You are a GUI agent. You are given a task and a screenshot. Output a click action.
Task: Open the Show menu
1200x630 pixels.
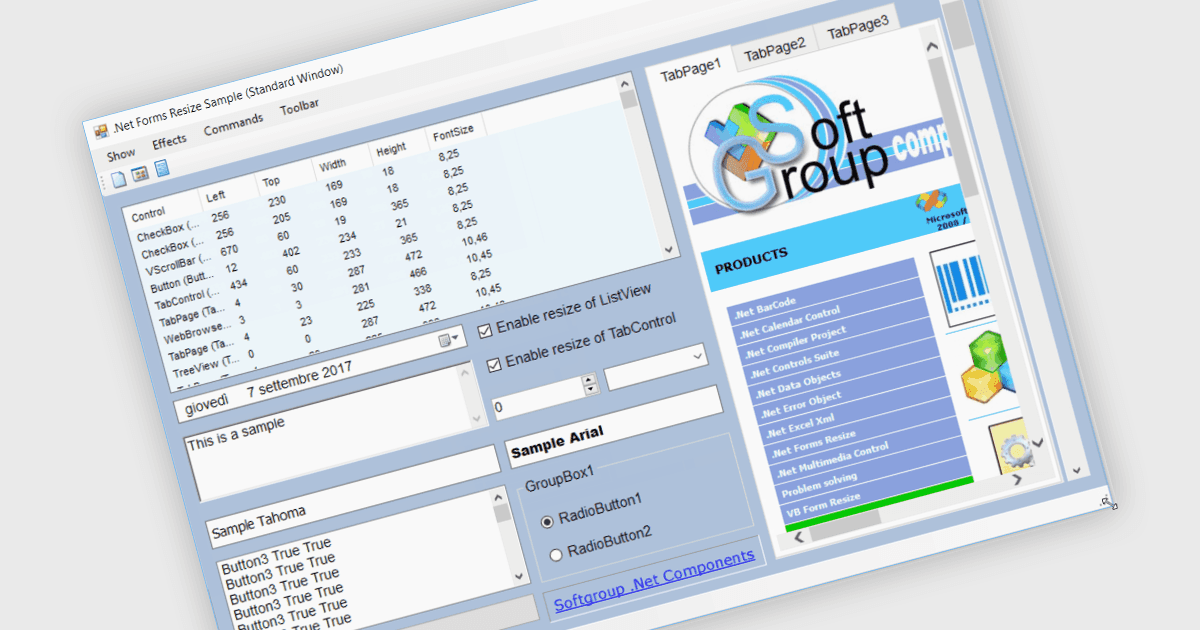pos(121,154)
